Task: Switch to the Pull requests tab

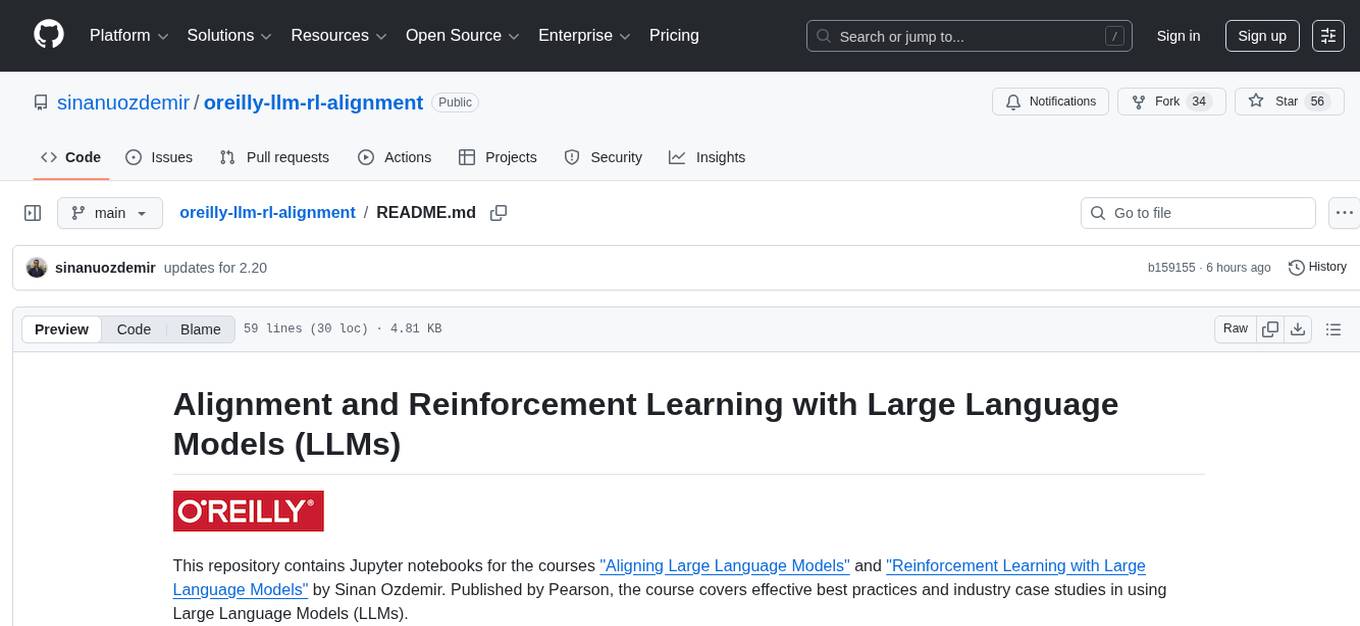Action: pyautogui.click(x=274, y=157)
